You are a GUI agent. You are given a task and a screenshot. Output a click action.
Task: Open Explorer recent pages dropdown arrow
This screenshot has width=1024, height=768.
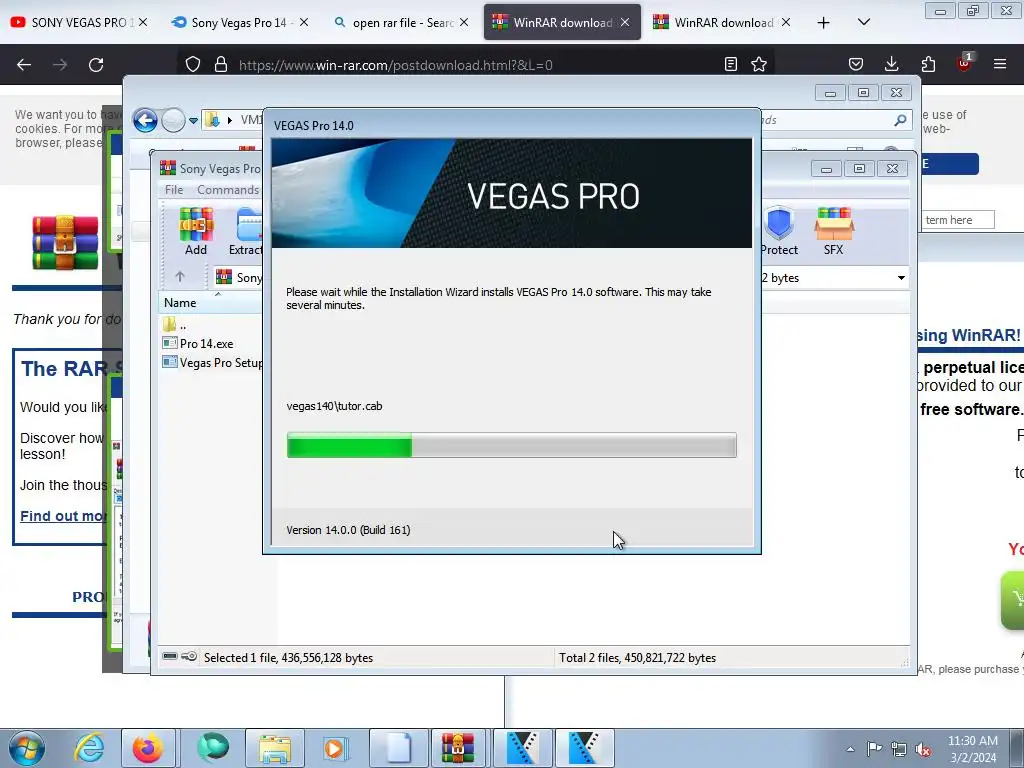point(193,120)
